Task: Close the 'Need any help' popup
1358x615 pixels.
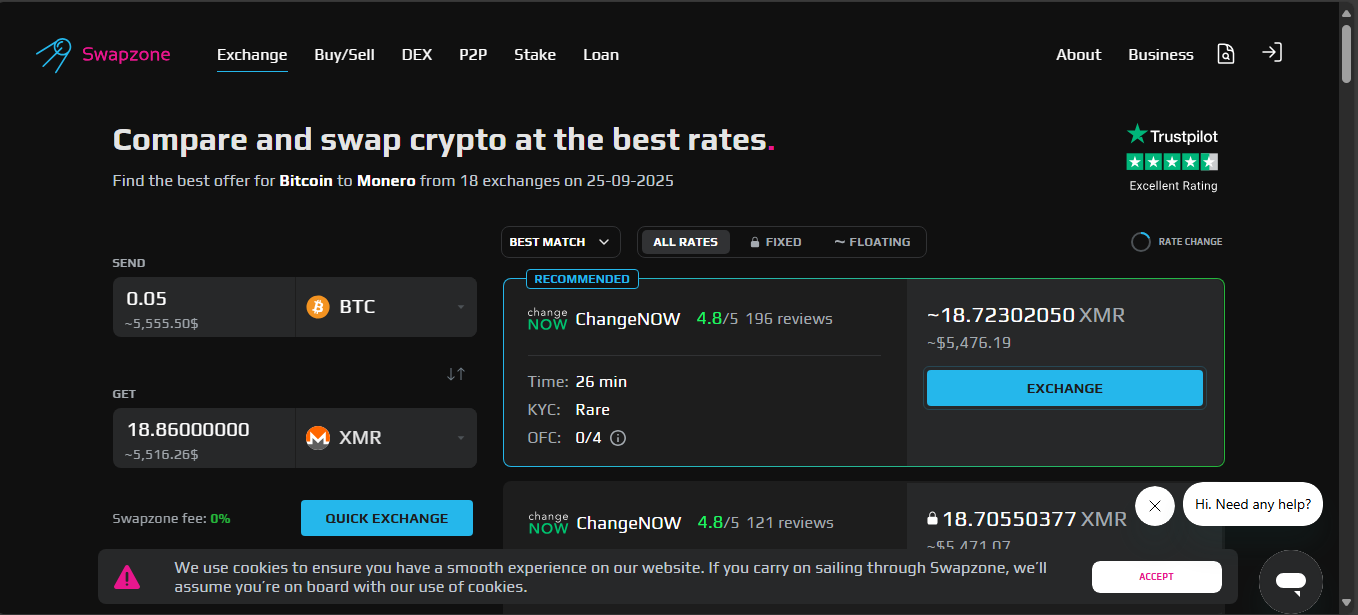Action: click(x=1154, y=505)
